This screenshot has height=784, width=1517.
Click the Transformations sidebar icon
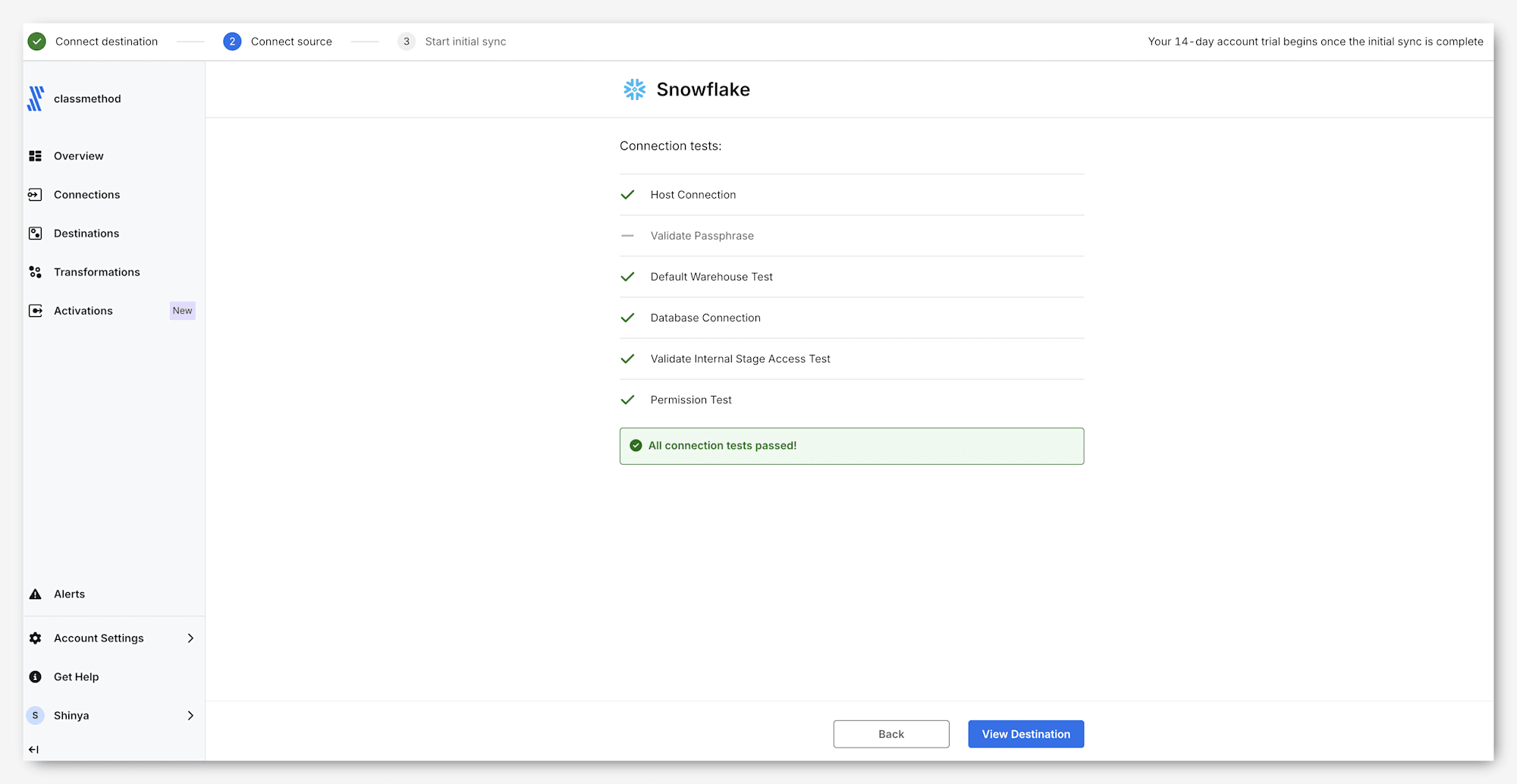35,272
